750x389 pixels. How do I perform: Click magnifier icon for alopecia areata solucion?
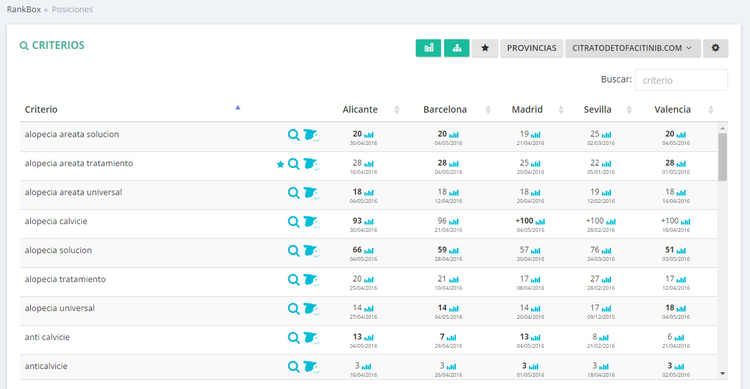click(294, 135)
